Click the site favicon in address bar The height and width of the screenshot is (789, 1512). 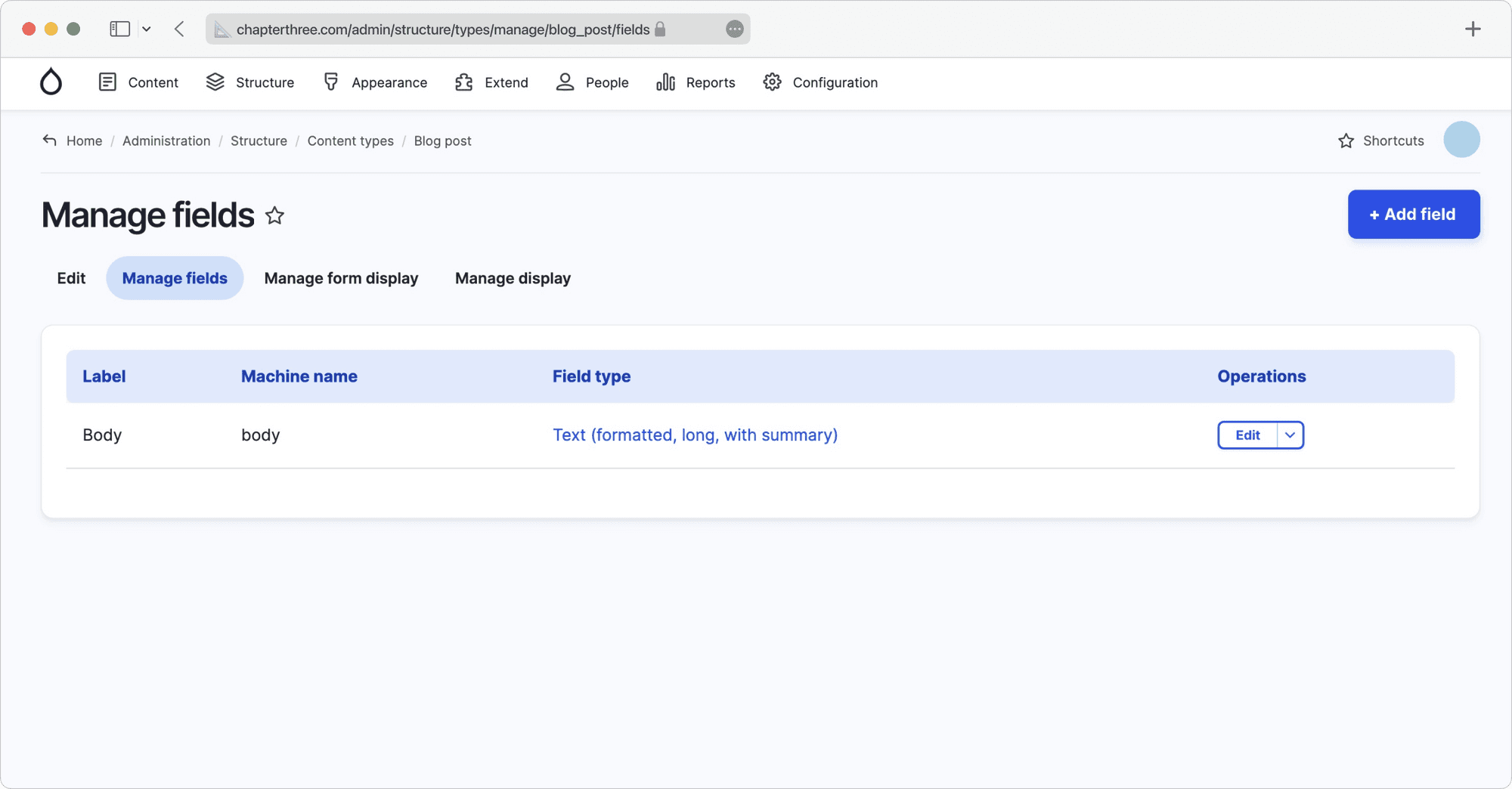[x=222, y=29]
